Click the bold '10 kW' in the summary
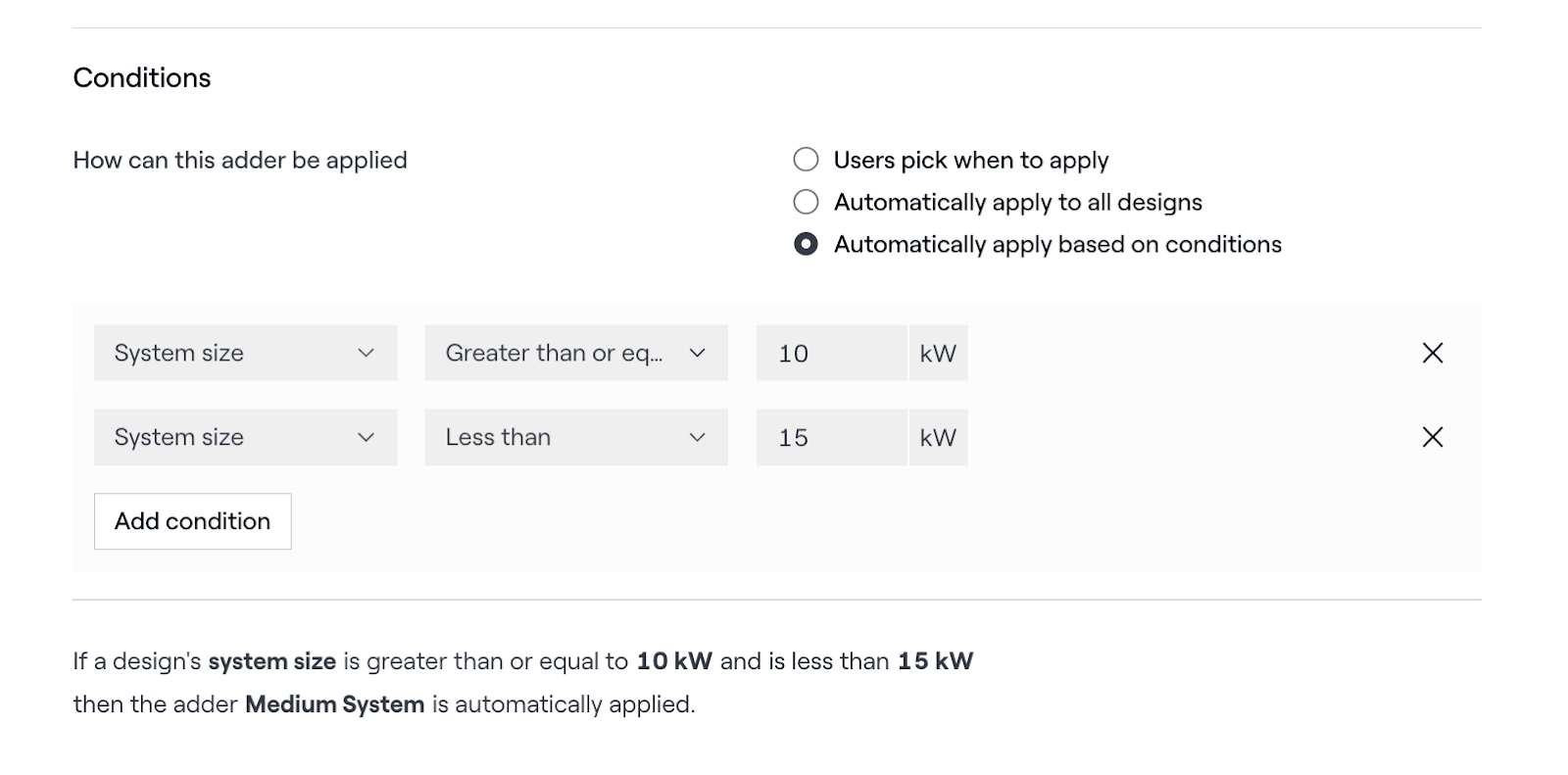The height and width of the screenshot is (775, 1568). (x=674, y=661)
